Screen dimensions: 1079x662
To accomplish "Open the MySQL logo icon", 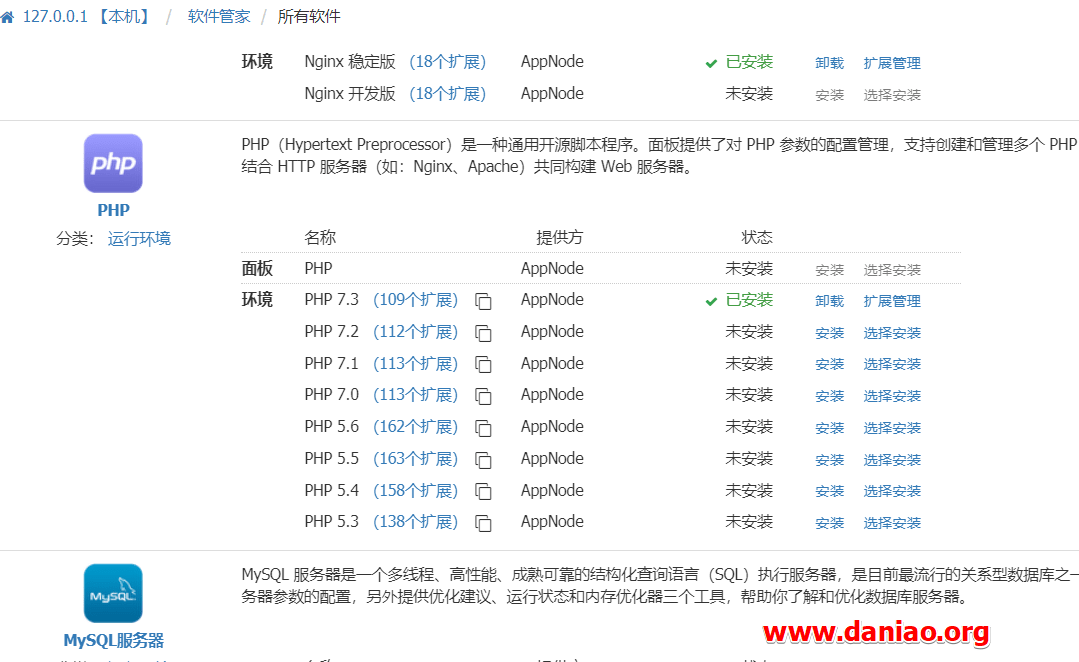I will (x=113, y=593).
